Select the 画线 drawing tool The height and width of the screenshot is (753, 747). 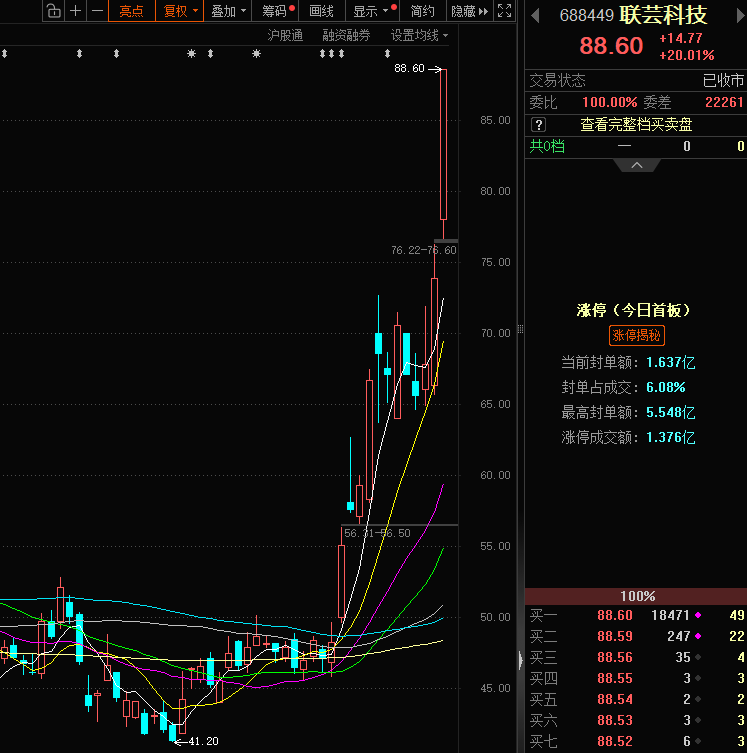point(322,11)
